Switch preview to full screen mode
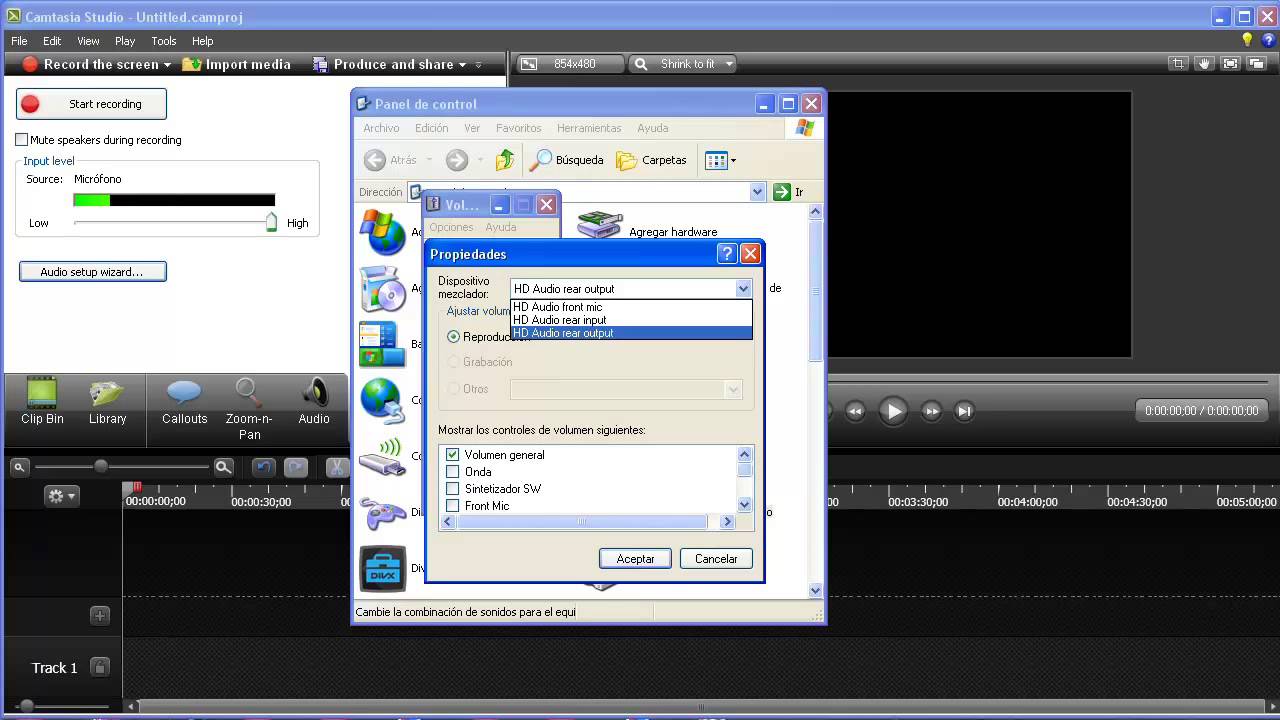This screenshot has height=720, width=1280. [1230, 64]
